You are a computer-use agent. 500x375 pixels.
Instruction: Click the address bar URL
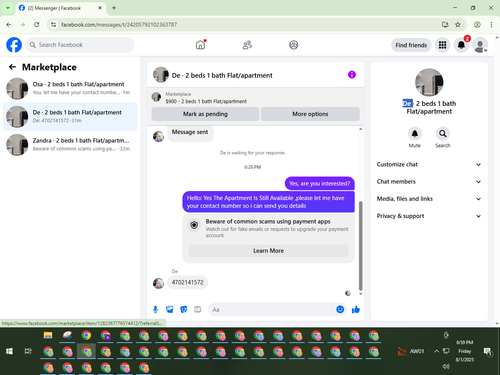click(119, 25)
